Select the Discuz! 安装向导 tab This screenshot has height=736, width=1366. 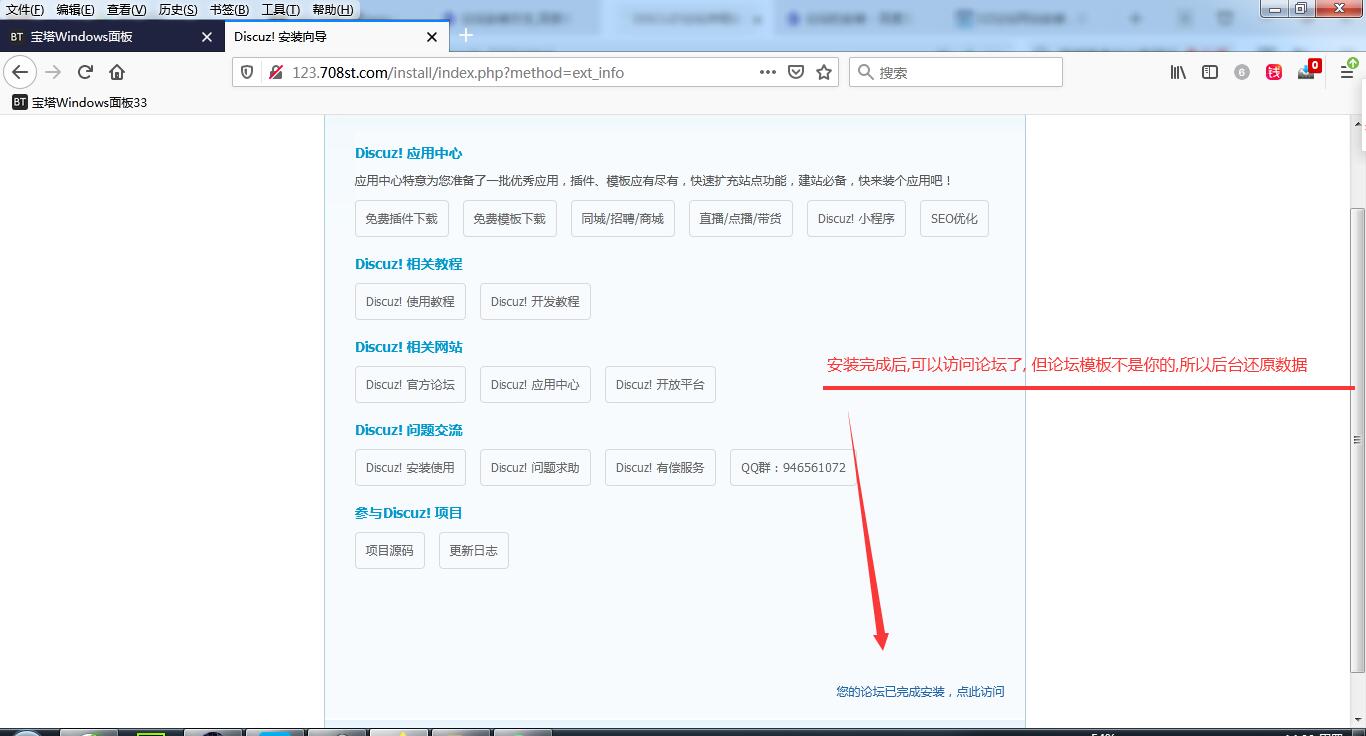point(335,37)
